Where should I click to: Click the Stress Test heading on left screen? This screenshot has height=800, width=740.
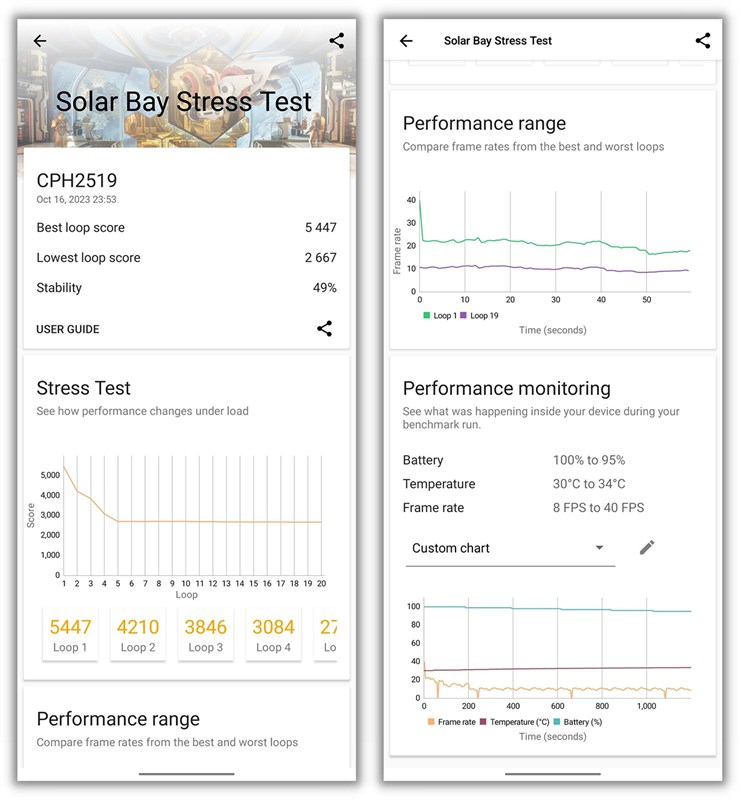[84, 388]
